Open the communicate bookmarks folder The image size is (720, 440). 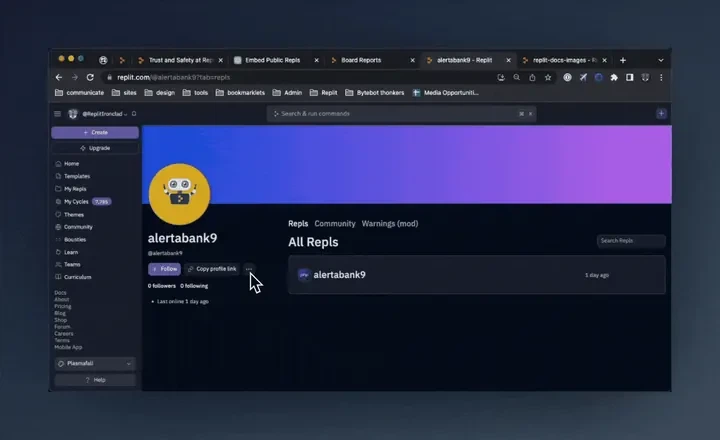(x=79, y=93)
